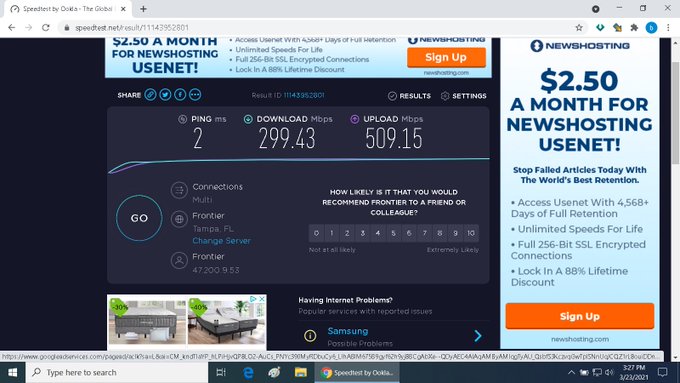This screenshot has height=383, width=680.
Task: Open Windows Start menu
Action: pyautogui.click(x=13, y=372)
